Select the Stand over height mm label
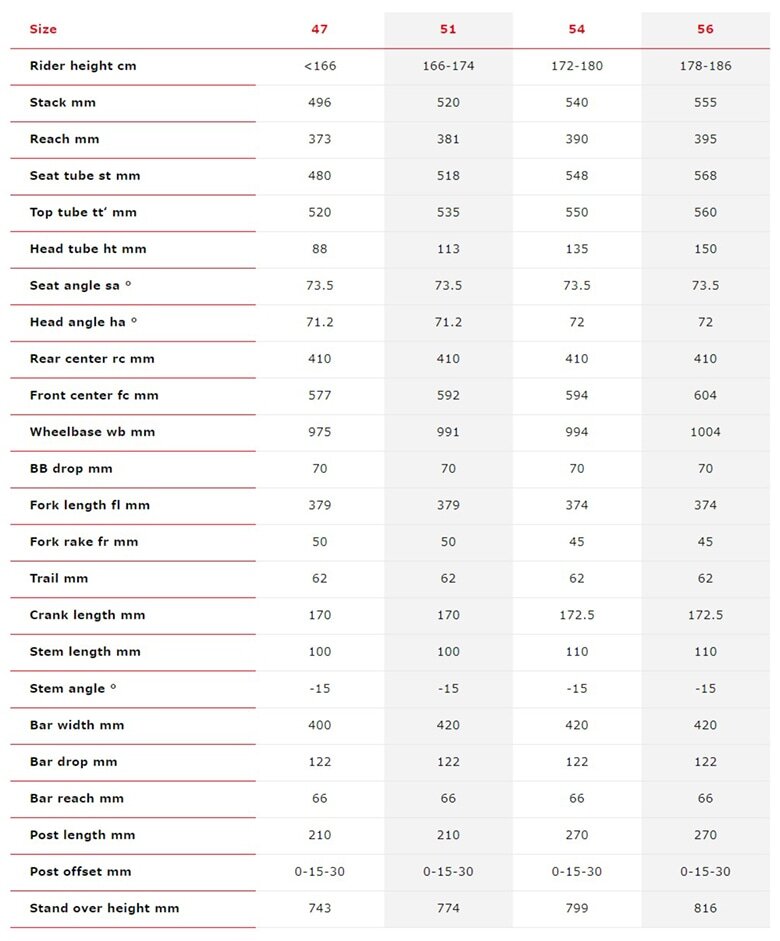The image size is (780, 941). tap(105, 908)
